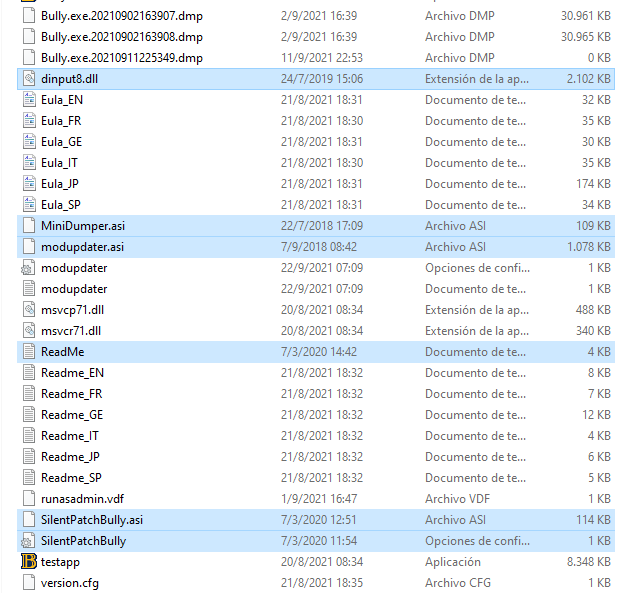This screenshot has height=593, width=634.
Task: Select modupdater with type Documento de texto
Action: click(x=74, y=289)
